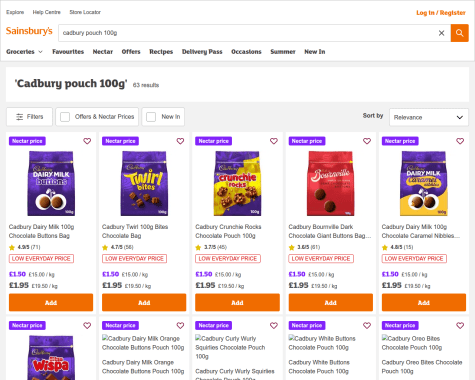Open the Filters panel button
This screenshot has width=475, height=380.
[29, 117]
